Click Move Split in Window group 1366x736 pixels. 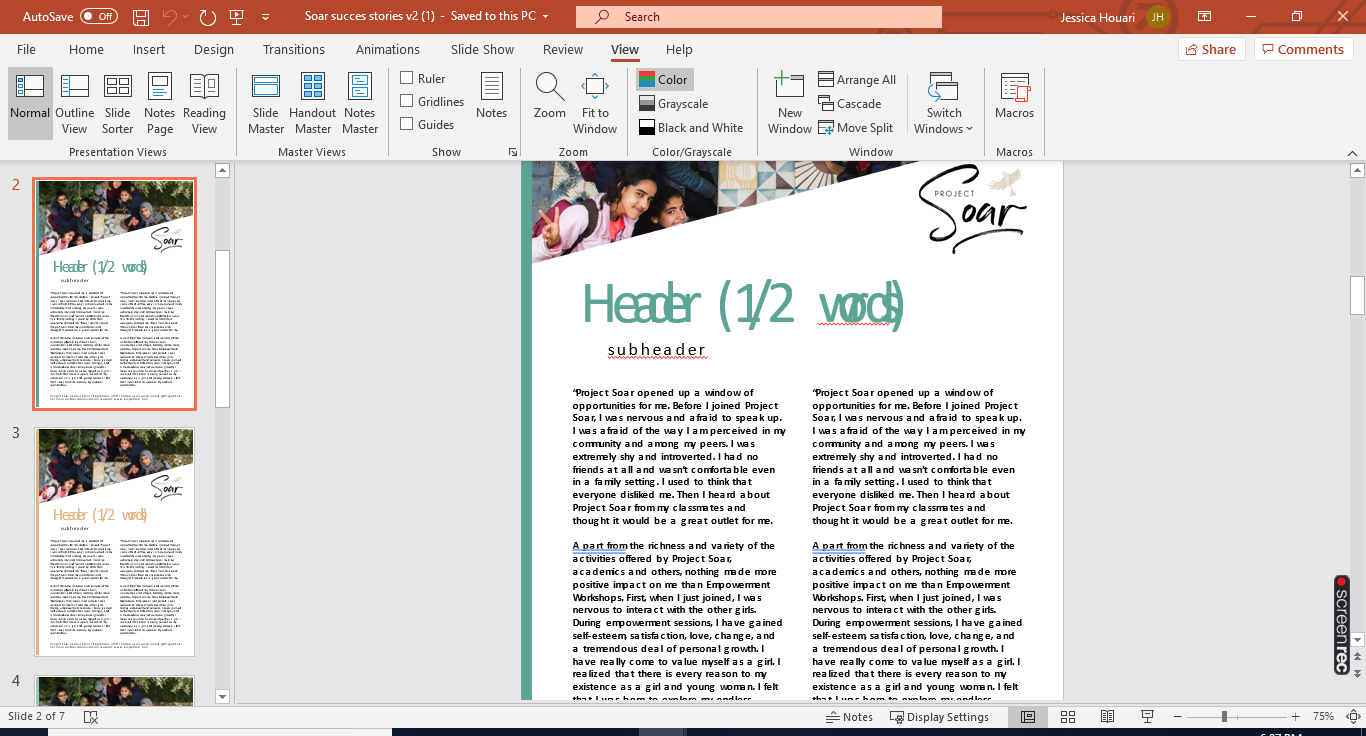click(x=856, y=128)
